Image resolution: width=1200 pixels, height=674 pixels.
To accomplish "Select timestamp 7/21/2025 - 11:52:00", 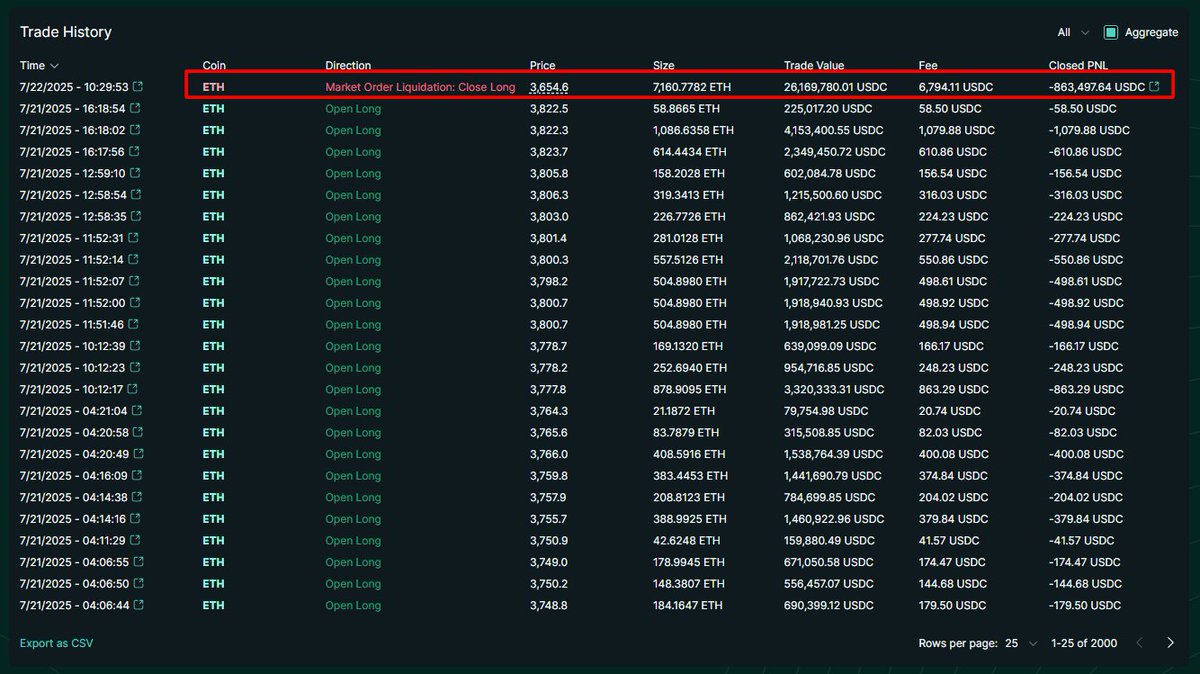I will pos(72,303).
